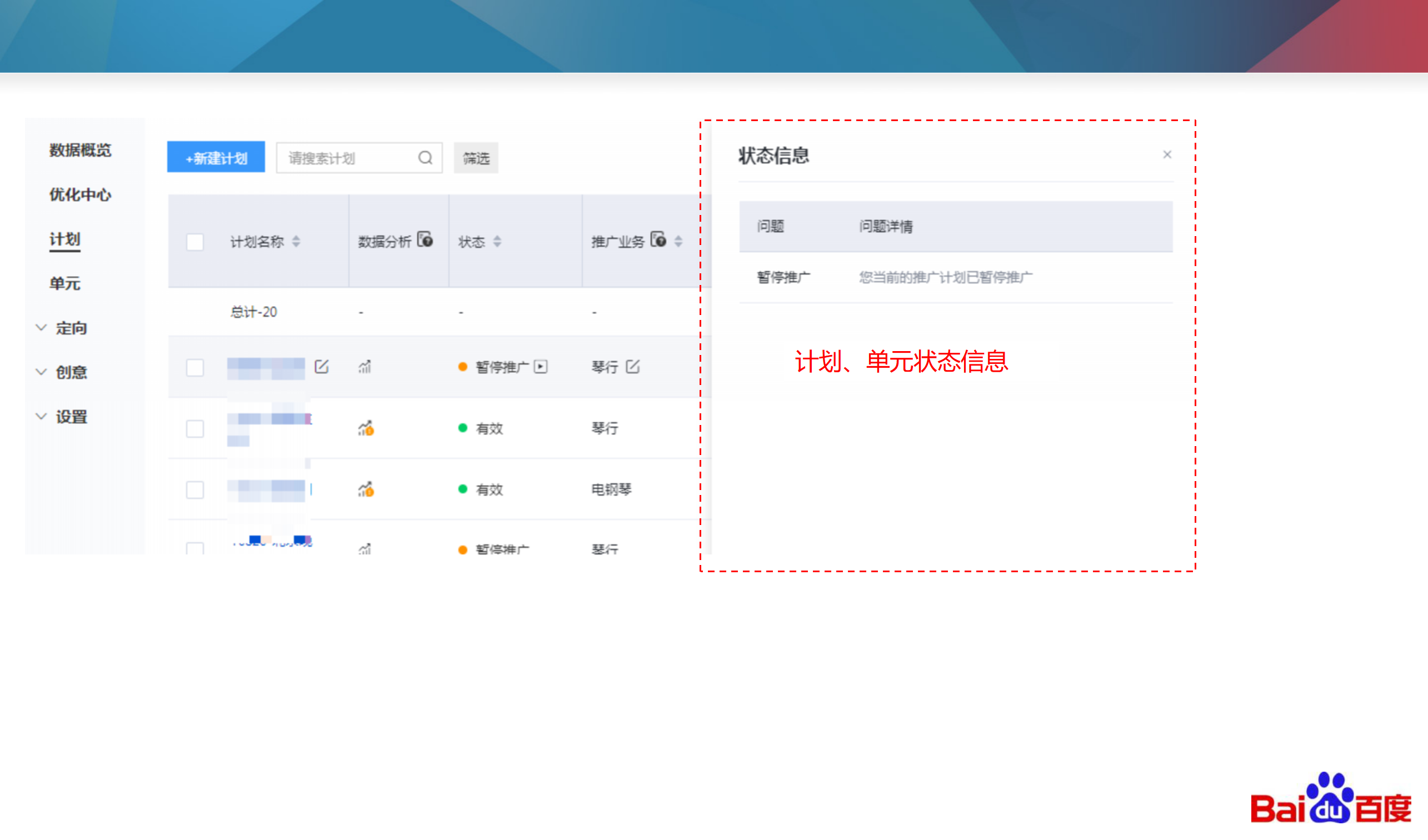Resume the paused first plan via play icon
Screen dimensions: 1428x840
pyautogui.click(x=541, y=367)
